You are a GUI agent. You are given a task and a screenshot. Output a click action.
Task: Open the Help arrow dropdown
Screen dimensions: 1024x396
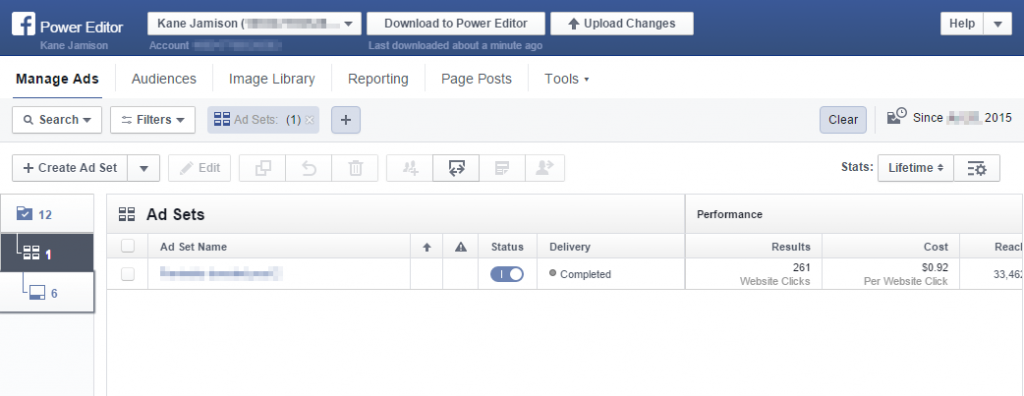(x=997, y=24)
